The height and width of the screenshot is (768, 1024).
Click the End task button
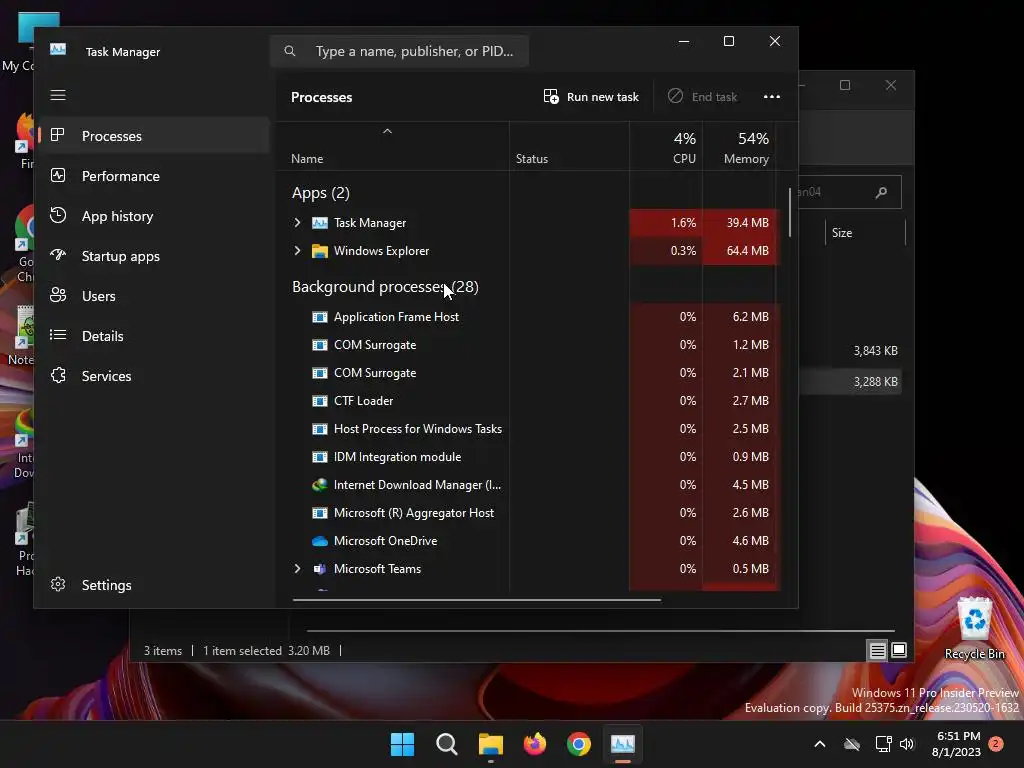coord(703,97)
